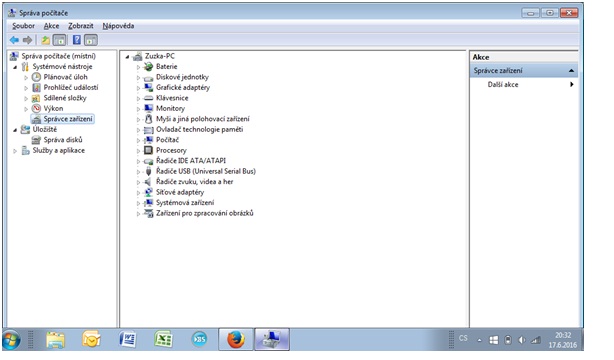Screen dimensions: 614x360
Task: Open Plánovač úloh clock icon
Action: click(36, 77)
